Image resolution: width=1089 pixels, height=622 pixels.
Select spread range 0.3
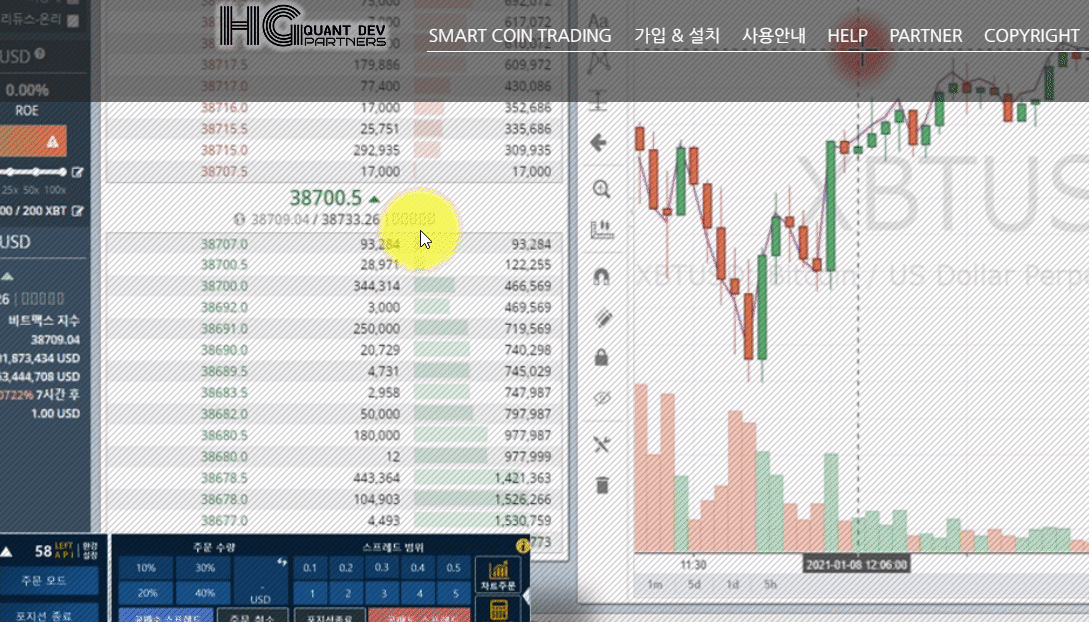[382, 568]
